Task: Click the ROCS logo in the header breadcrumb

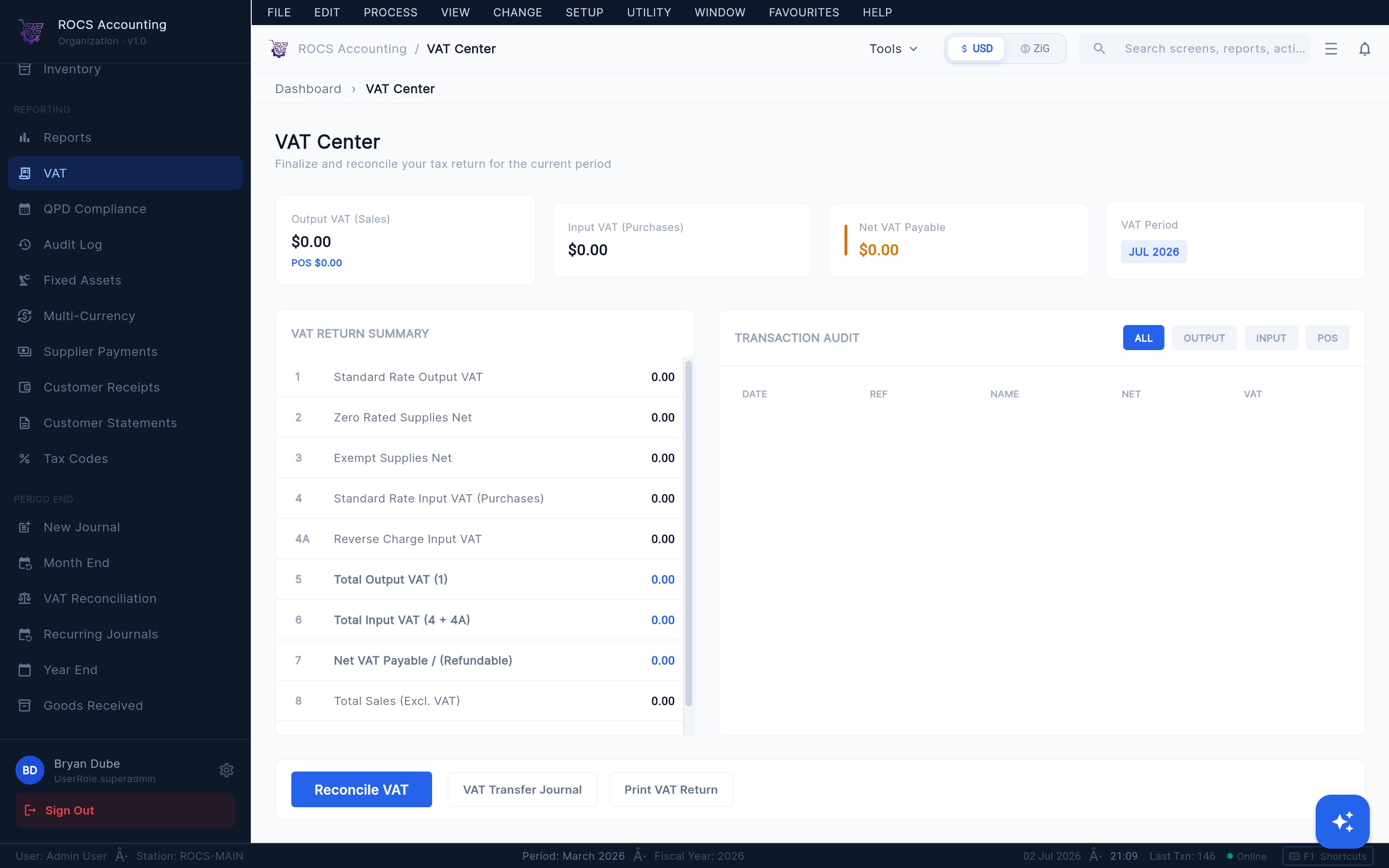Action: click(279, 49)
